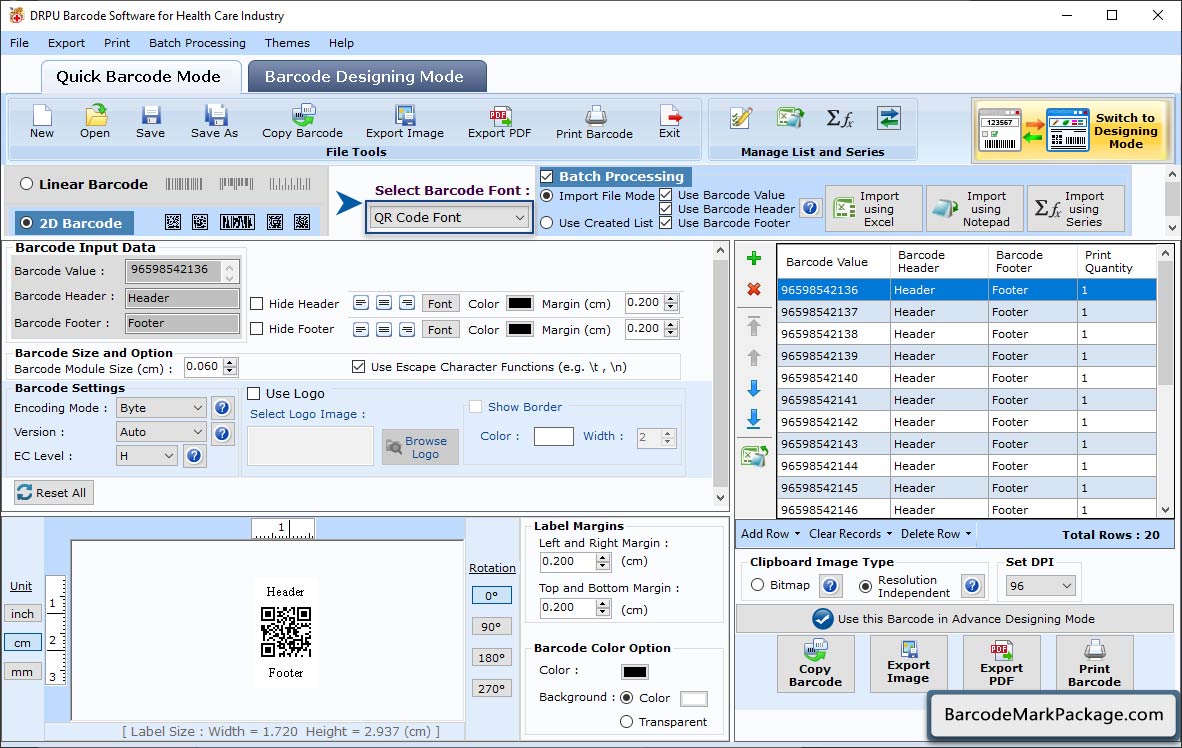
Task: Click help icon beside Use Barcode Header
Action: point(810,208)
